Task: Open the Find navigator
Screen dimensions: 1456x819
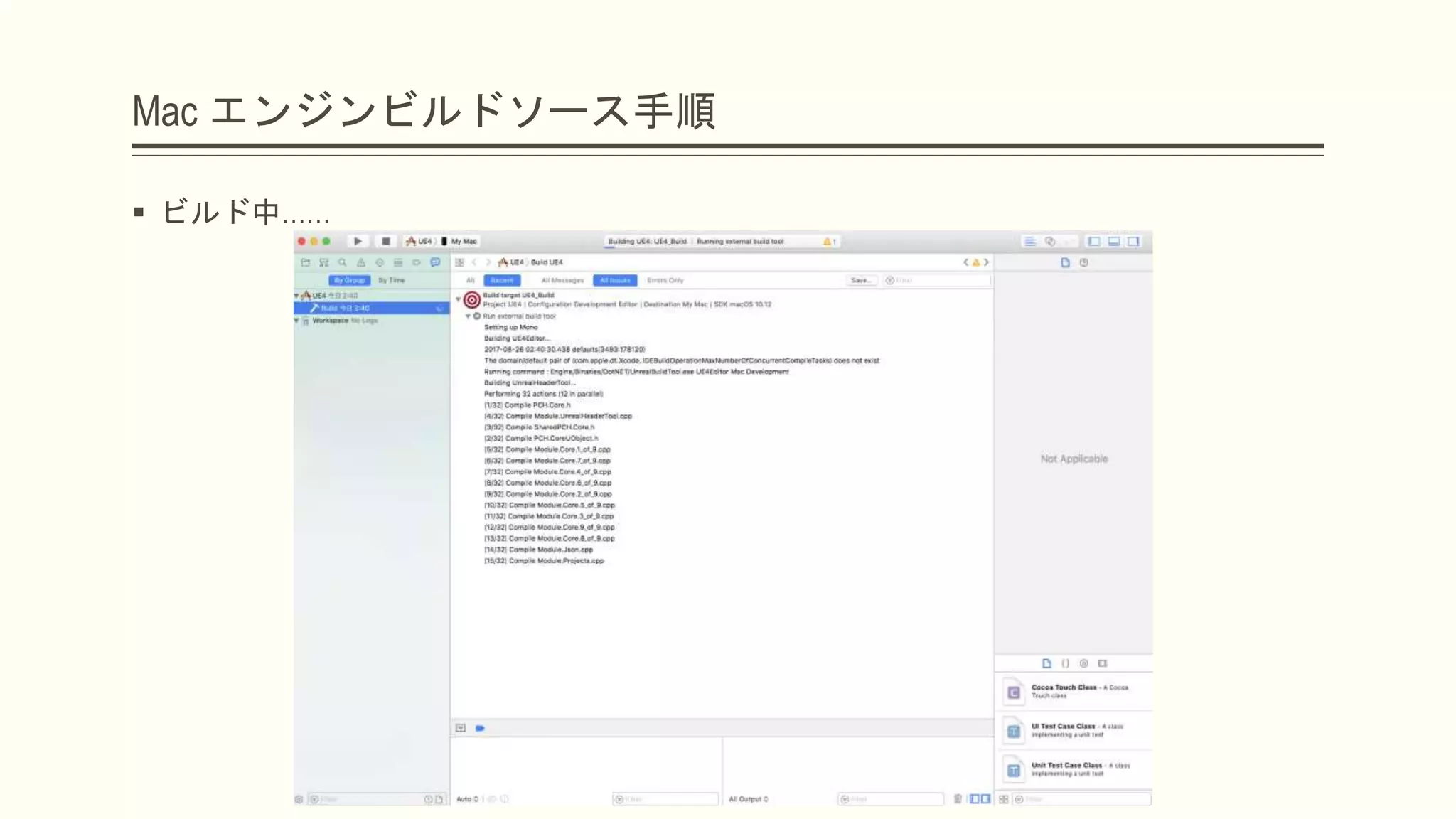Action: click(342, 262)
